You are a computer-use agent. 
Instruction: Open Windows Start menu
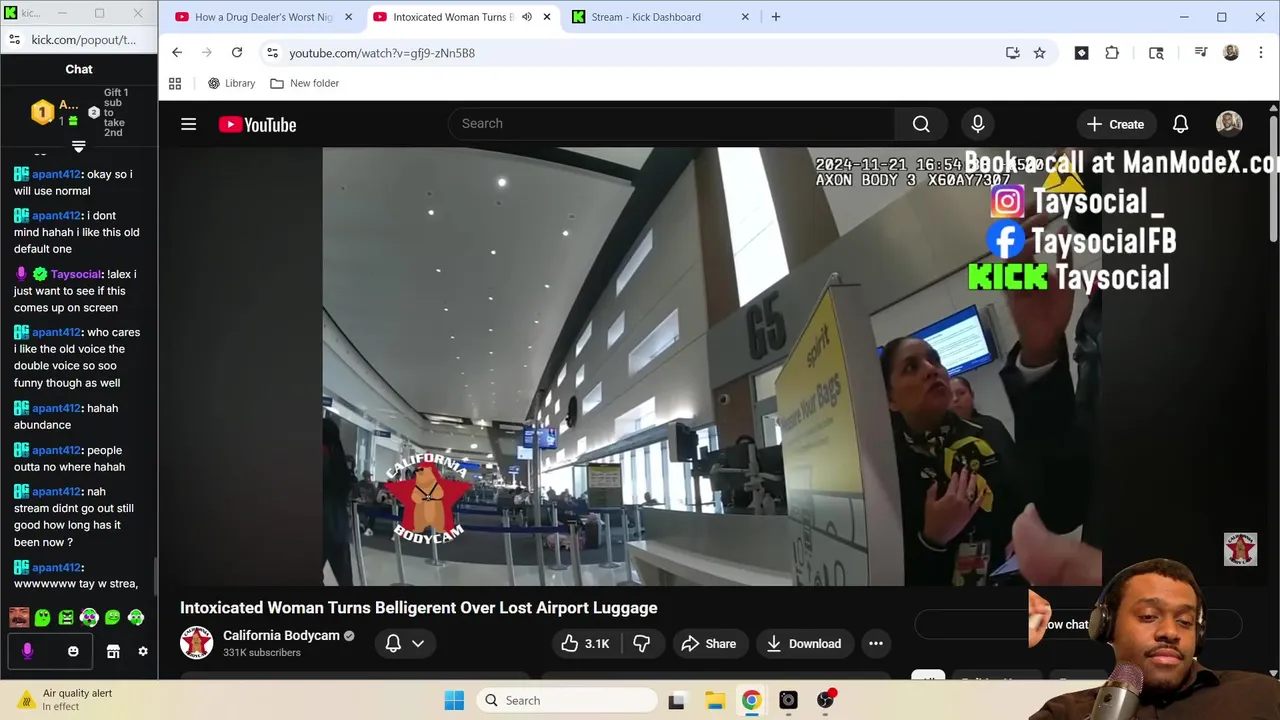(x=454, y=700)
